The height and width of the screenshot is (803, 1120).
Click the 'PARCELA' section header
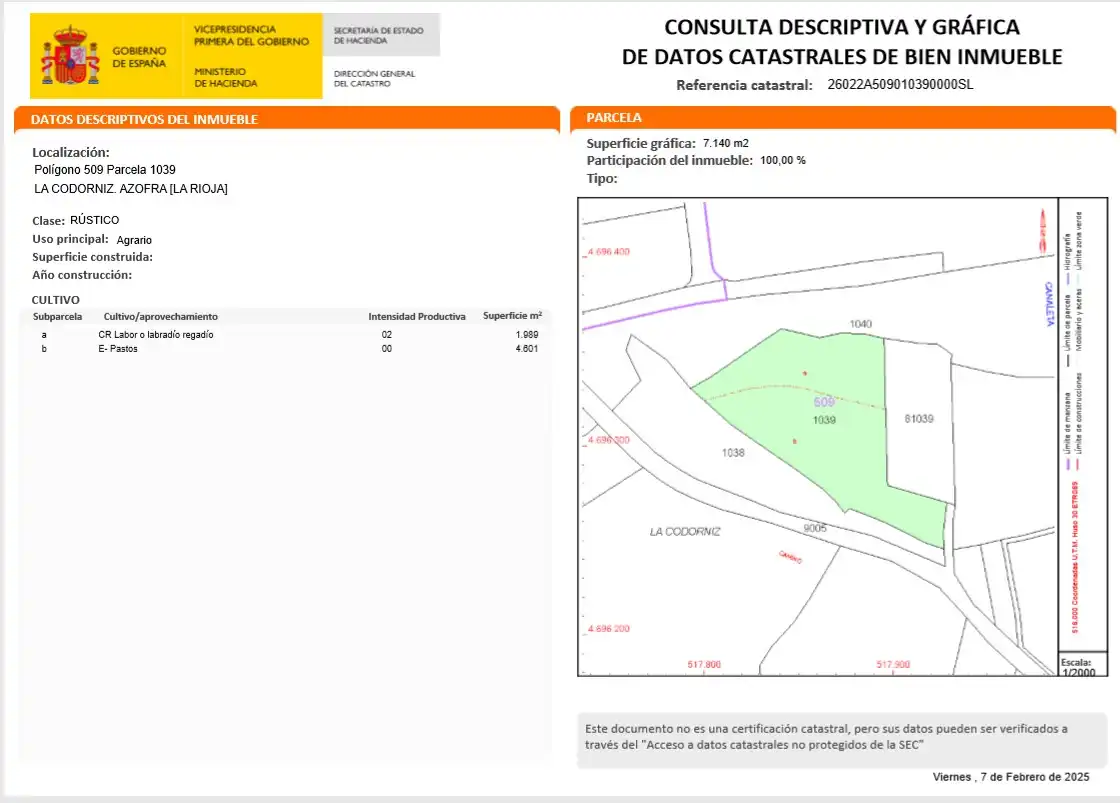pyautogui.click(x=614, y=117)
